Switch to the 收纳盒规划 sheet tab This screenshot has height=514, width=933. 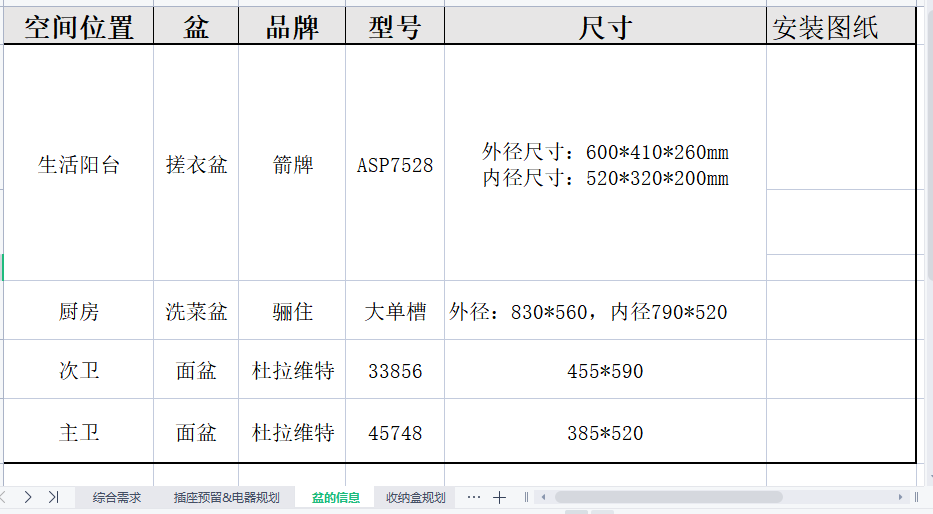(x=416, y=497)
